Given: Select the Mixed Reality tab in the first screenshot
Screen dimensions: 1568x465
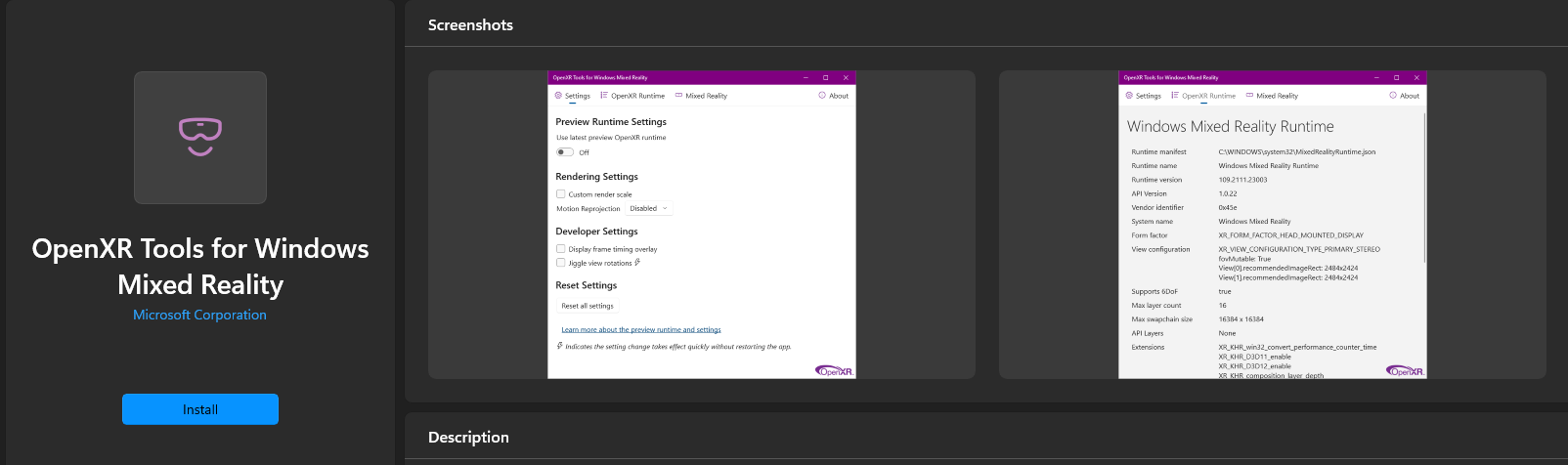Looking at the screenshot, I should [701, 96].
